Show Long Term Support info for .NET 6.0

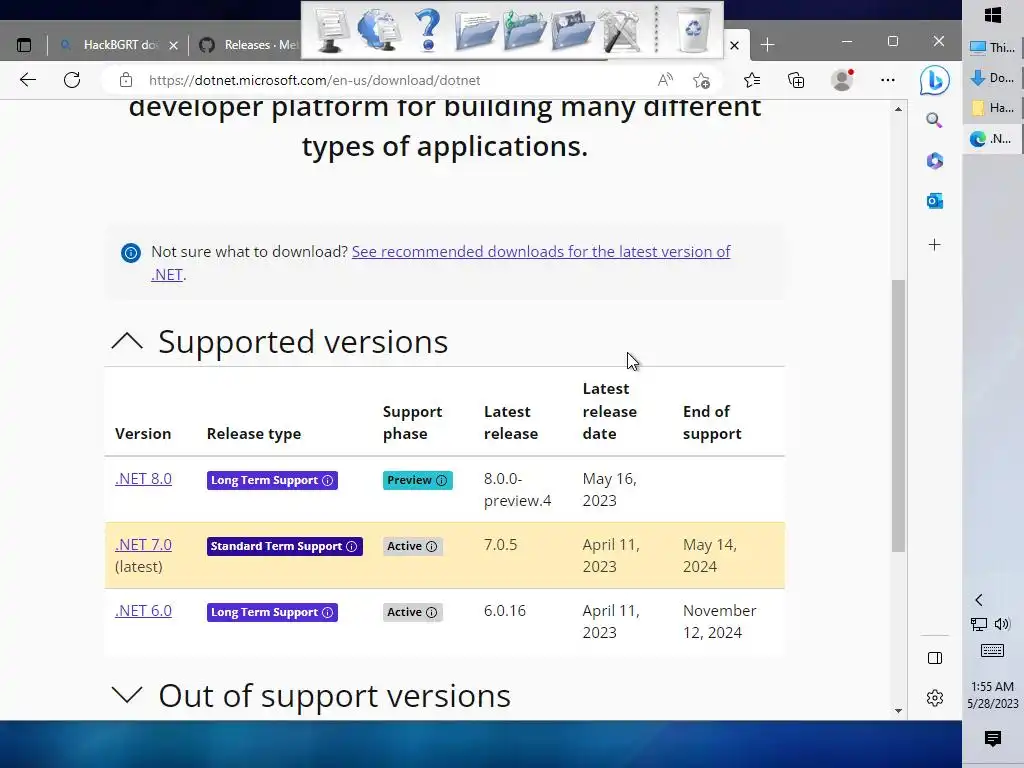[x=328, y=613]
